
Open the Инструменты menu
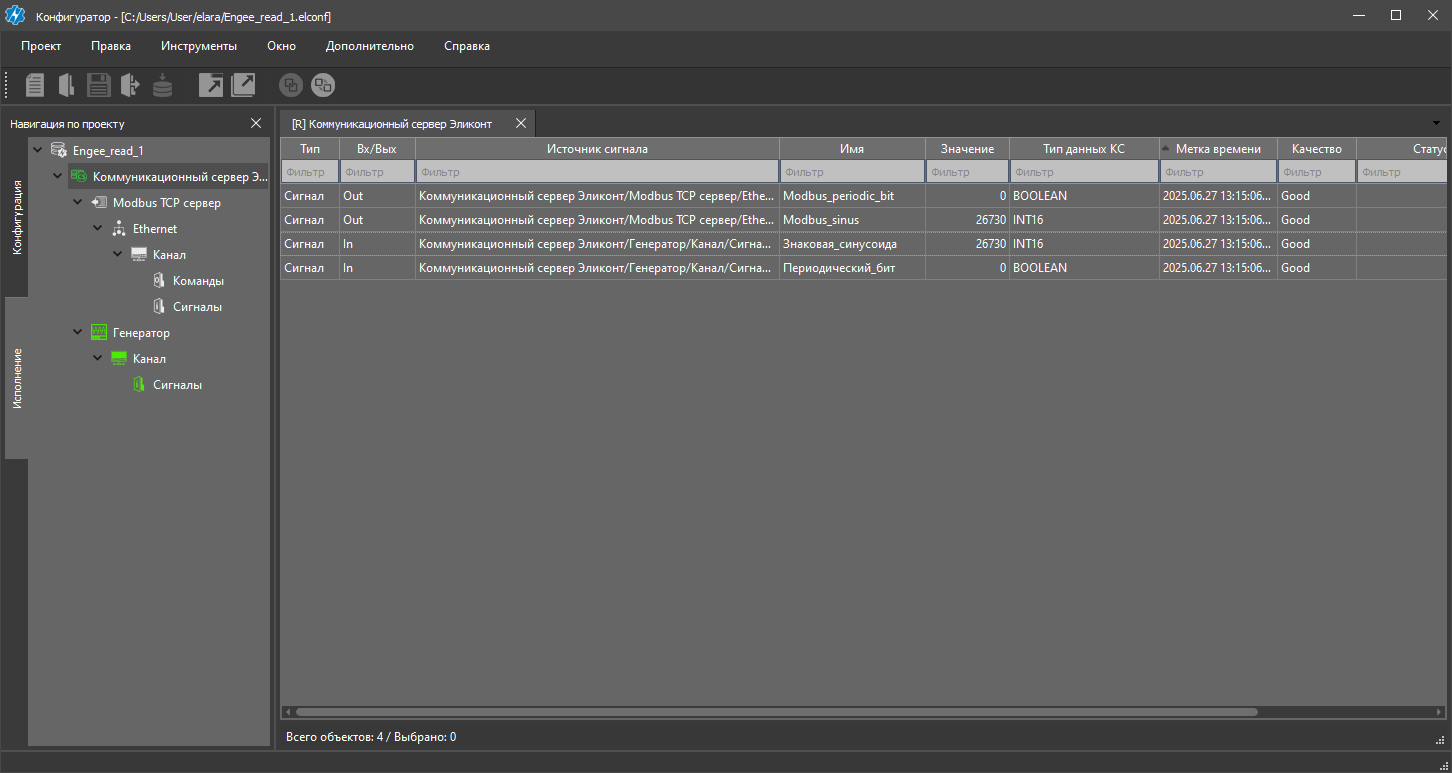pos(198,46)
